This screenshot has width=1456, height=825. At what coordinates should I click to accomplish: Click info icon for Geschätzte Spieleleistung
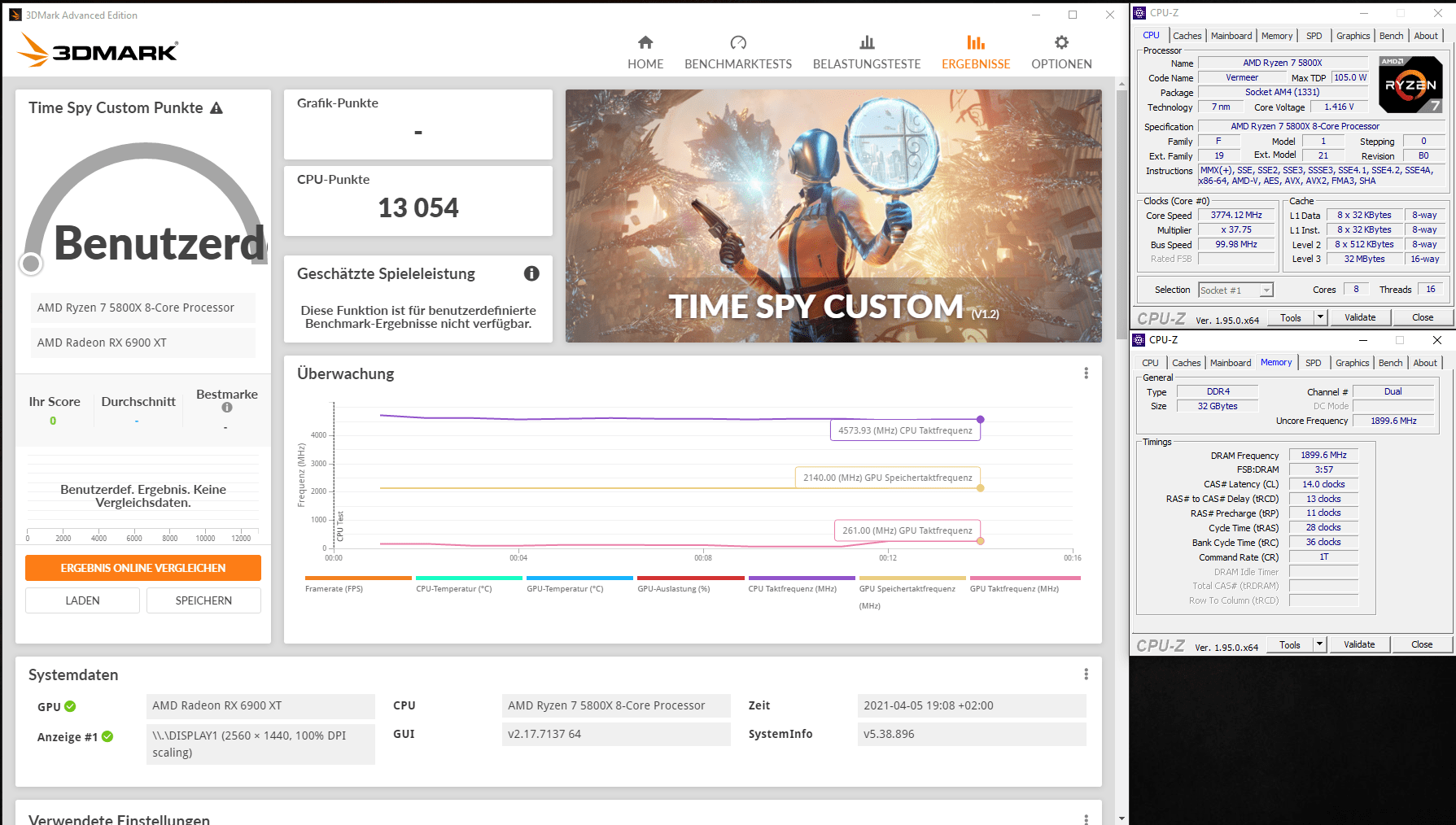coord(531,273)
